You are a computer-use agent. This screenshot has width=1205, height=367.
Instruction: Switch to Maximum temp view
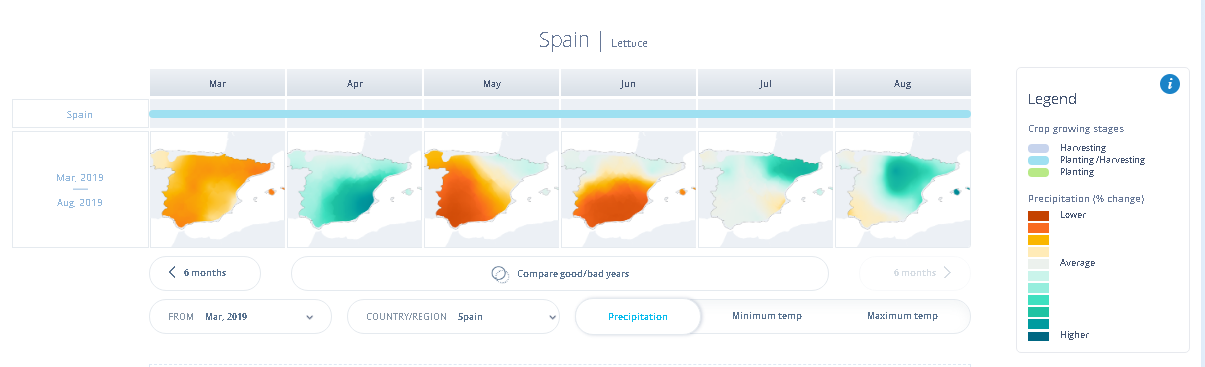[902, 317]
